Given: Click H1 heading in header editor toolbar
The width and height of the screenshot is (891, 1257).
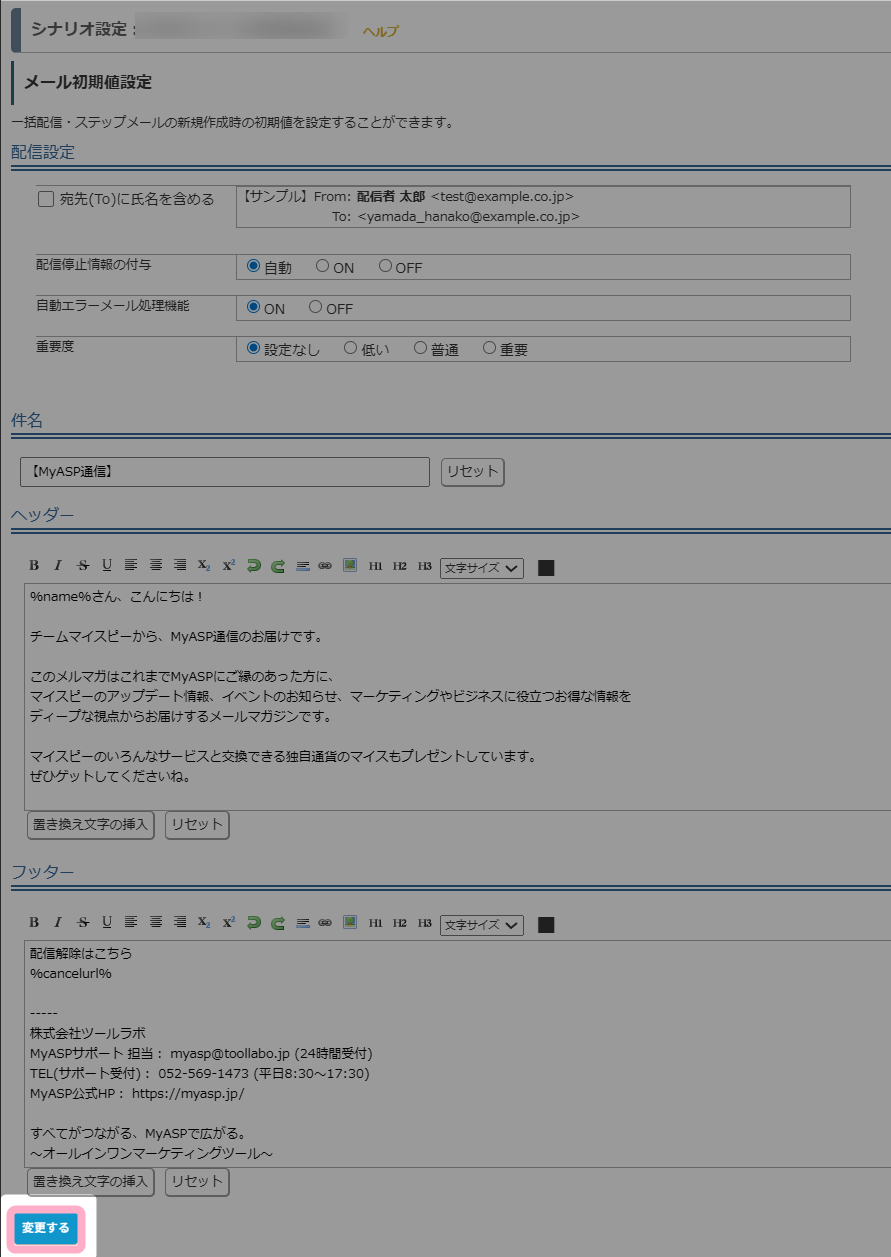Looking at the screenshot, I should (376, 566).
